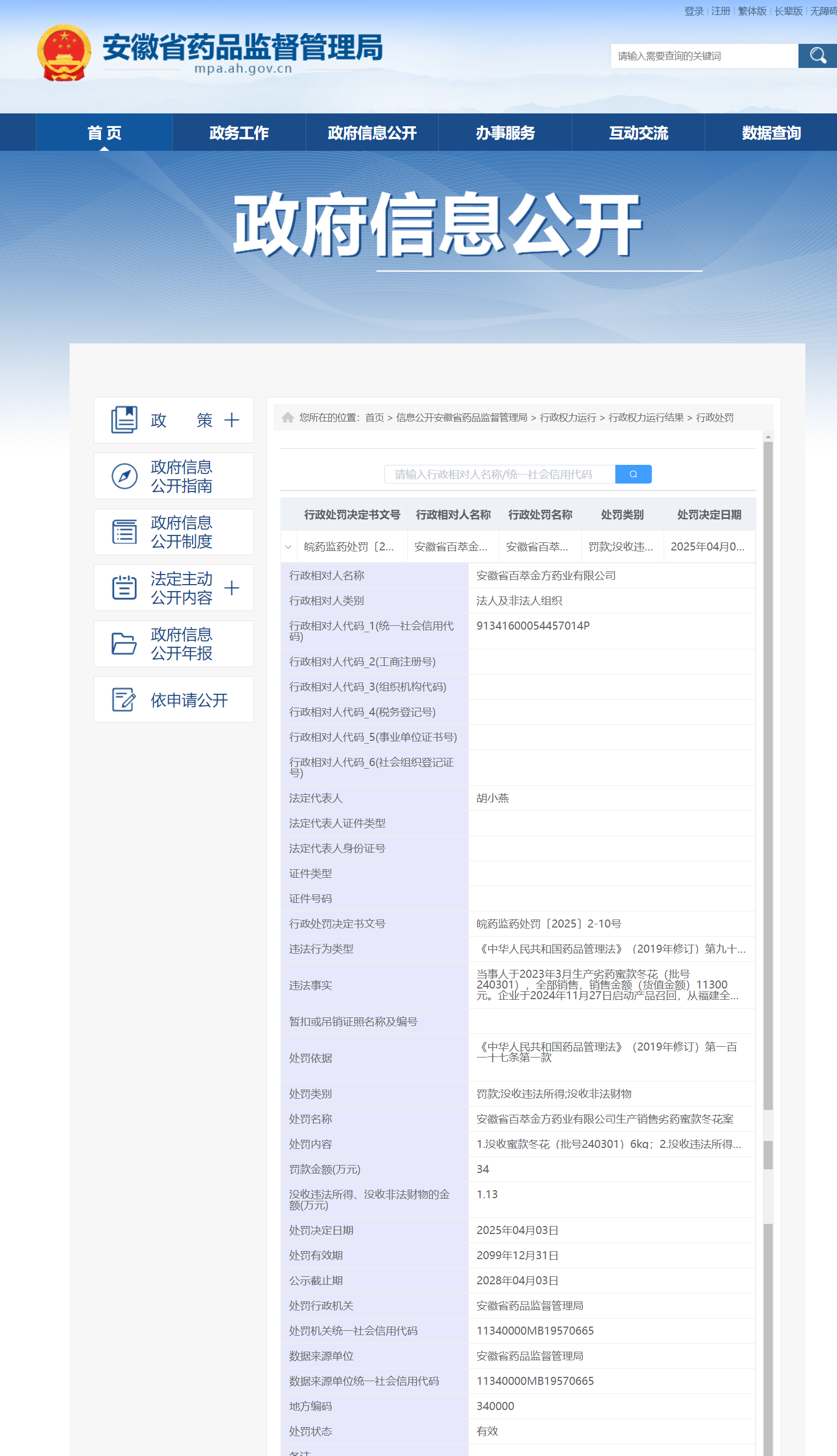Focus the 行政相对人名称 search input
The width and height of the screenshot is (837, 1456).
499,474
